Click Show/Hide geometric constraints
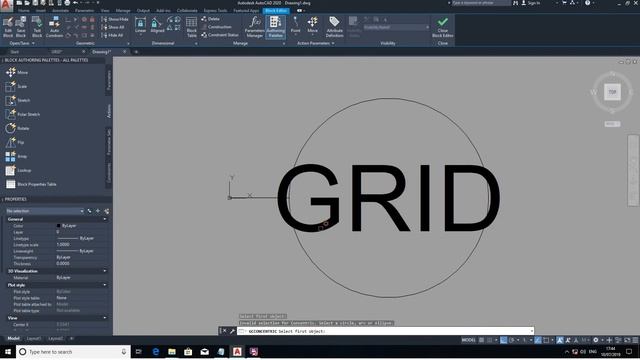 [x=115, y=19]
